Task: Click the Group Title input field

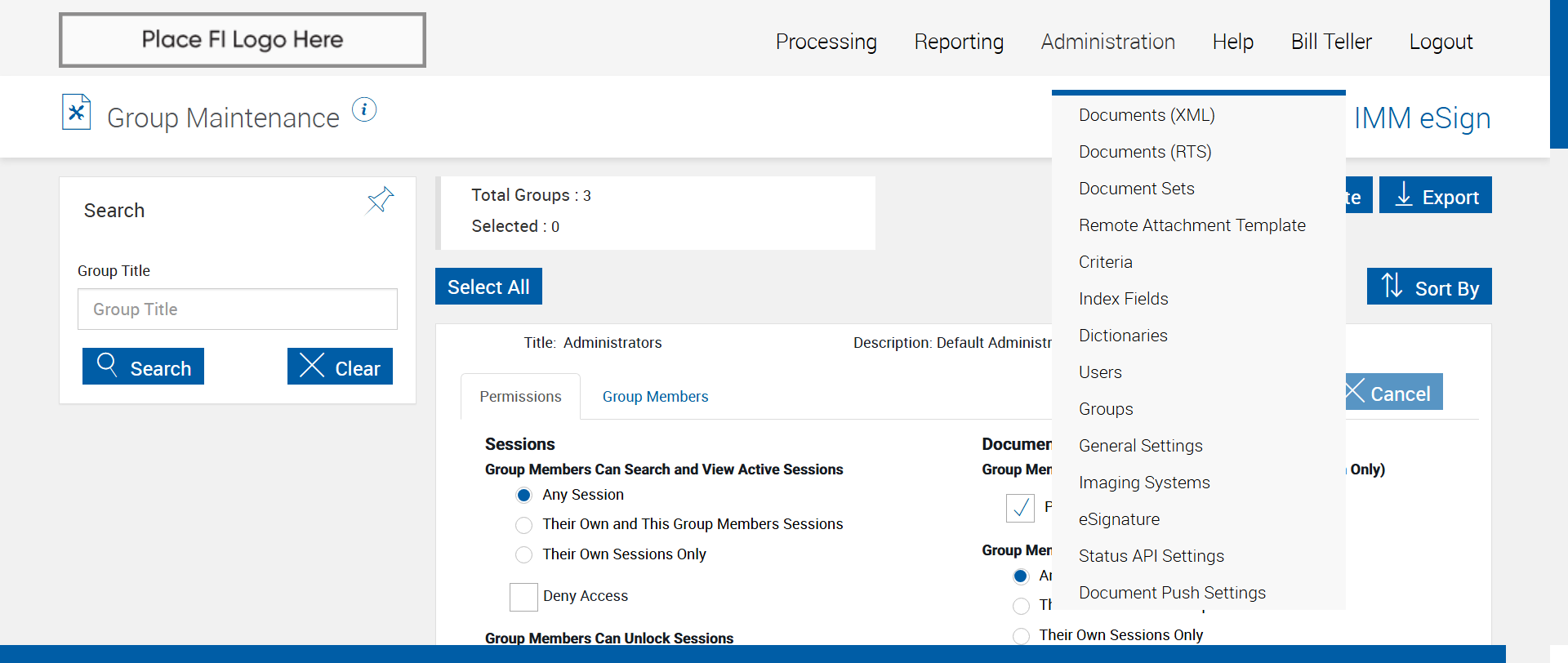Action: coord(238,309)
